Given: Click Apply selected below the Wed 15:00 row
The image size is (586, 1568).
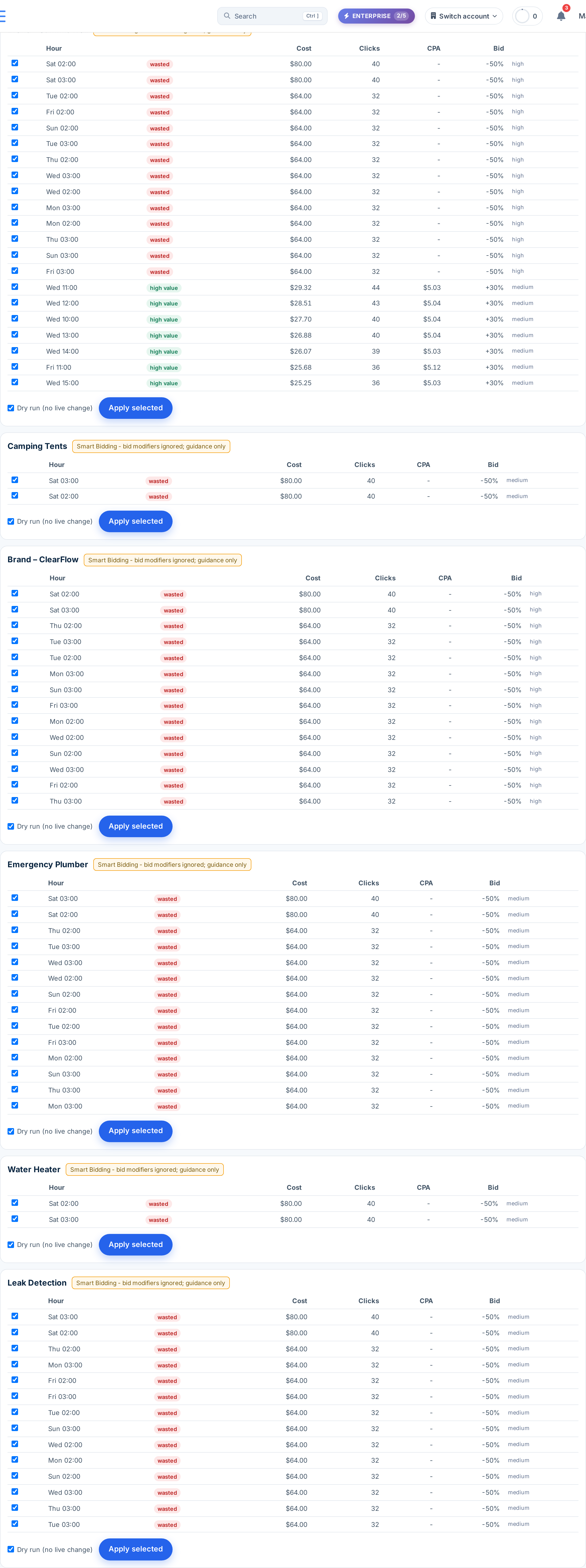Looking at the screenshot, I should click(x=136, y=408).
